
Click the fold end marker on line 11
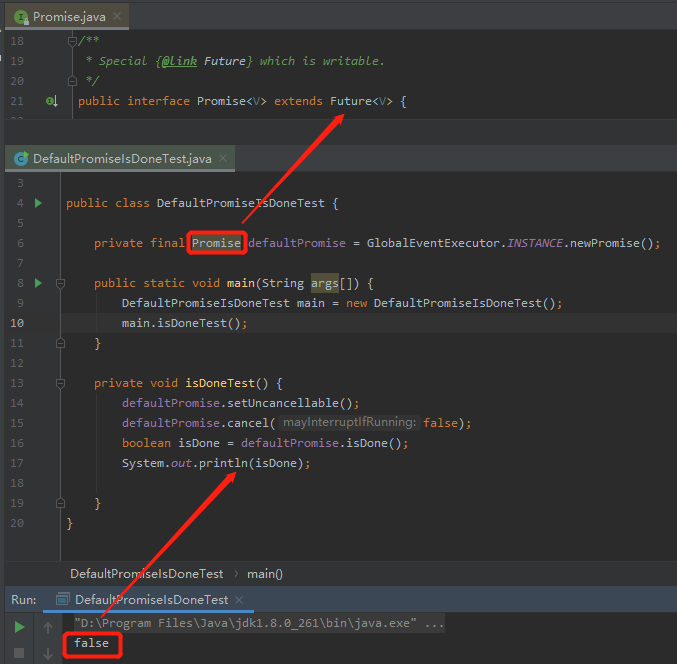(60, 343)
